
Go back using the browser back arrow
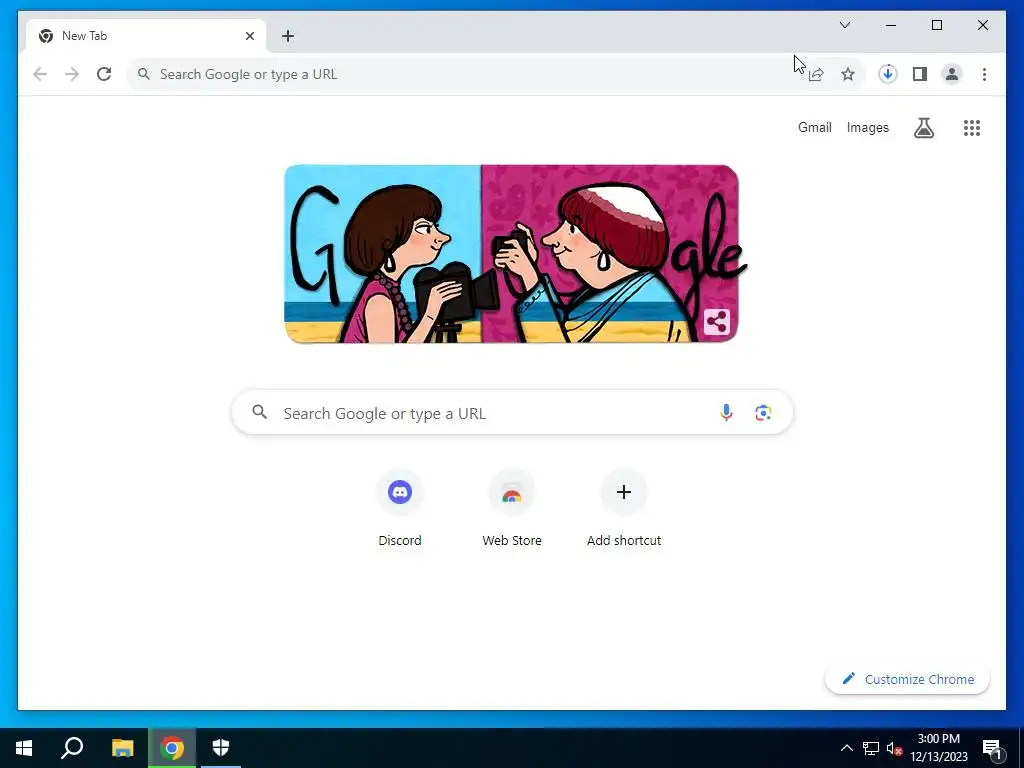click(40, 74)
